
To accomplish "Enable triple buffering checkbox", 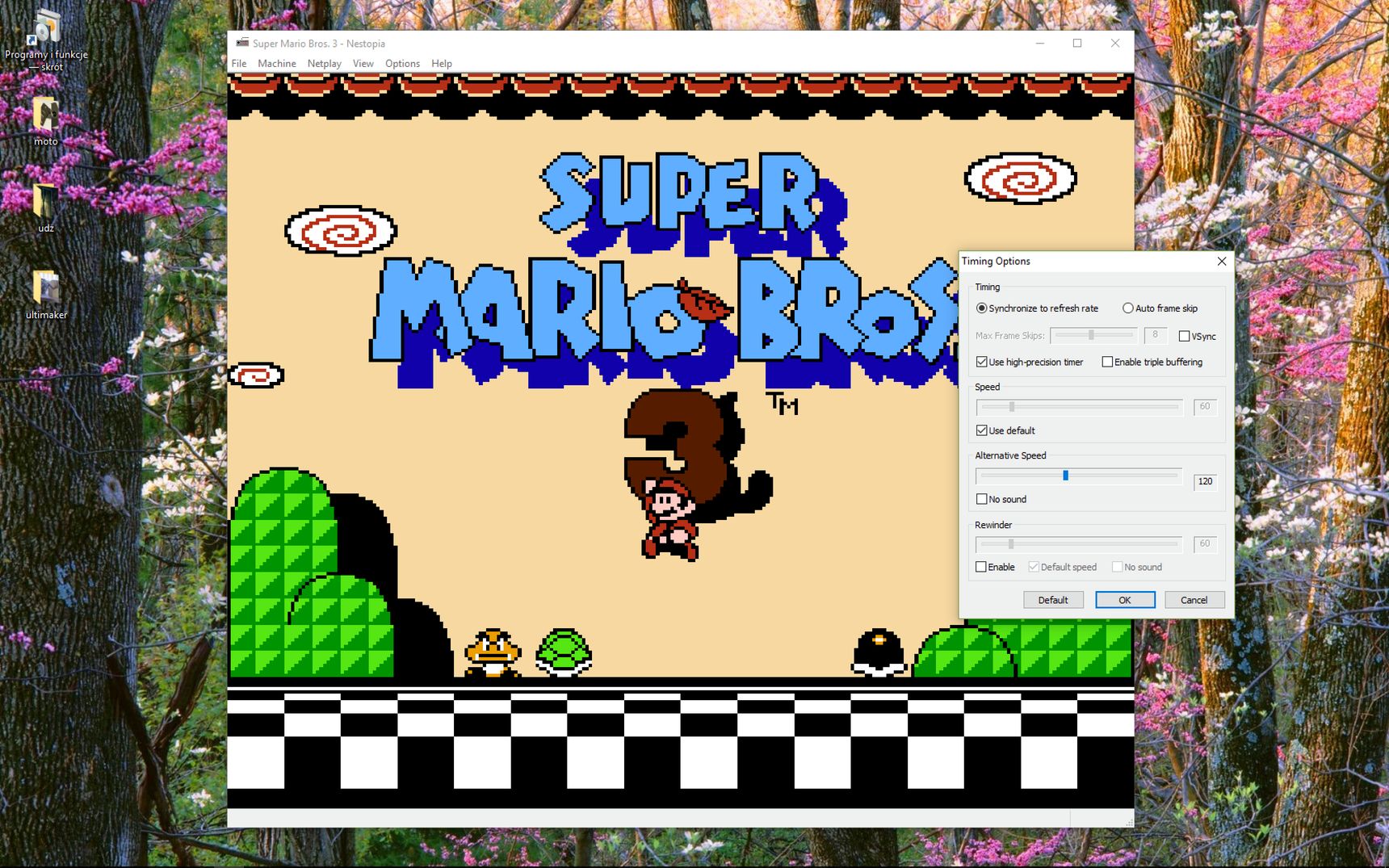I will click(x=1152, y=362).
